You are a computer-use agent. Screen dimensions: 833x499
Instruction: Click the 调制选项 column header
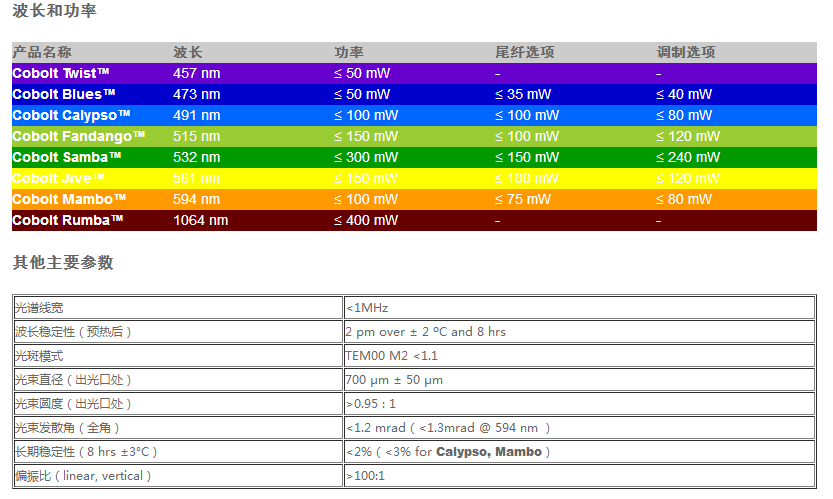686,52
